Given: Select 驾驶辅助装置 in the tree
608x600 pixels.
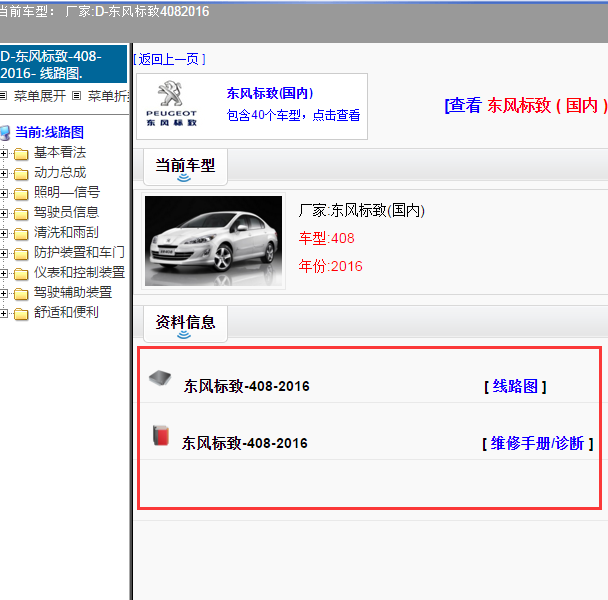Looking at the screenshot, I should (x=73, y=292).
